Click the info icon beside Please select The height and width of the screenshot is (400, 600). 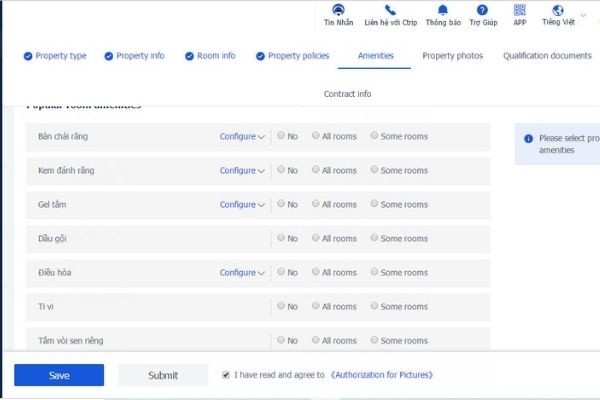tap(528, 139)
